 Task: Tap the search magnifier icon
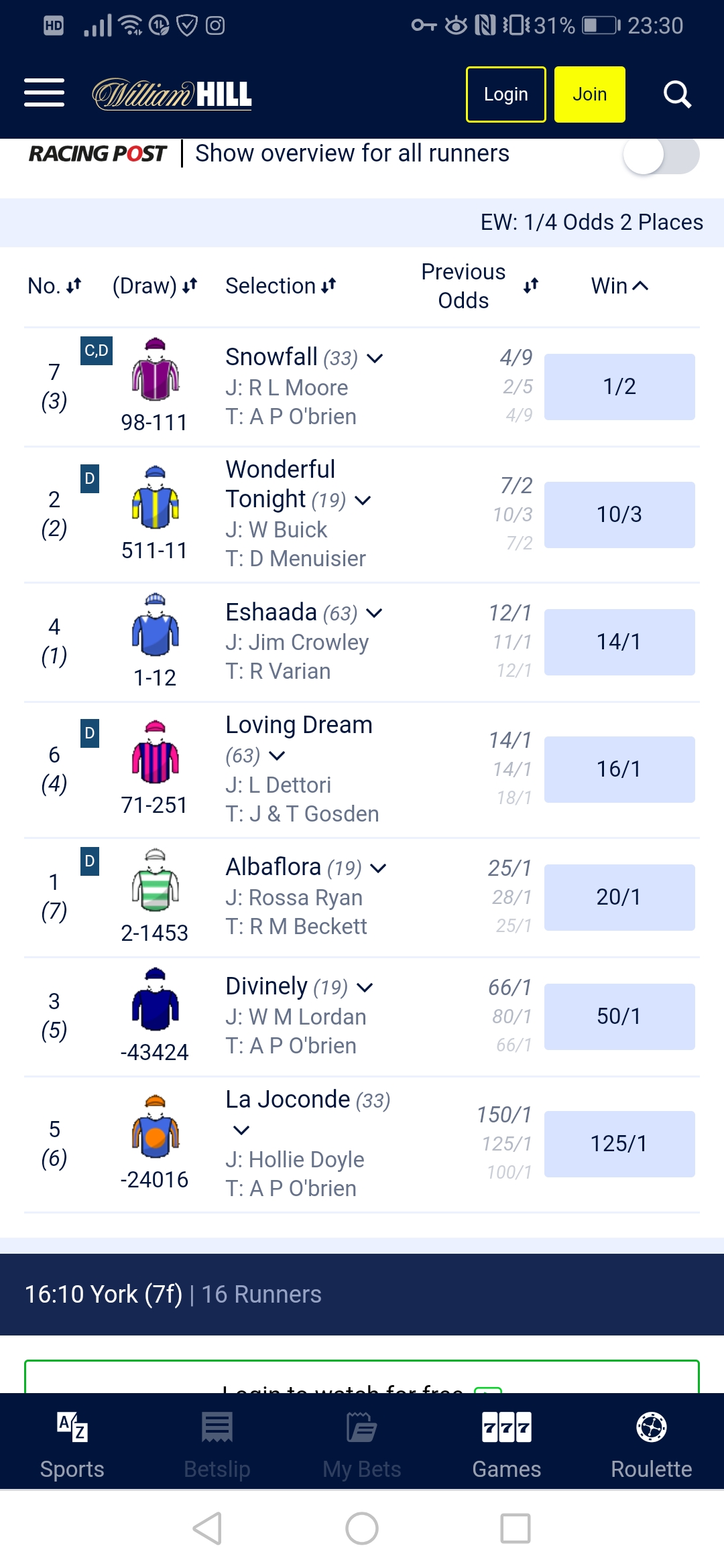(677, 94)
